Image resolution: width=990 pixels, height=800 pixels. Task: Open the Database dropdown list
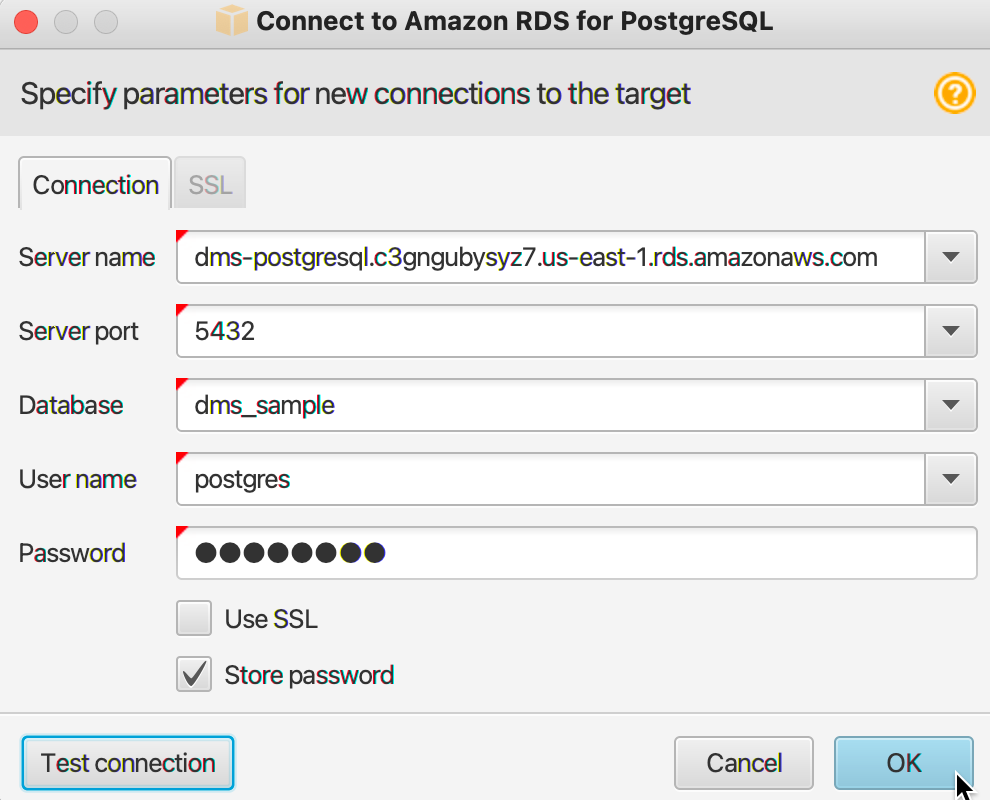(x=951, y=405)
